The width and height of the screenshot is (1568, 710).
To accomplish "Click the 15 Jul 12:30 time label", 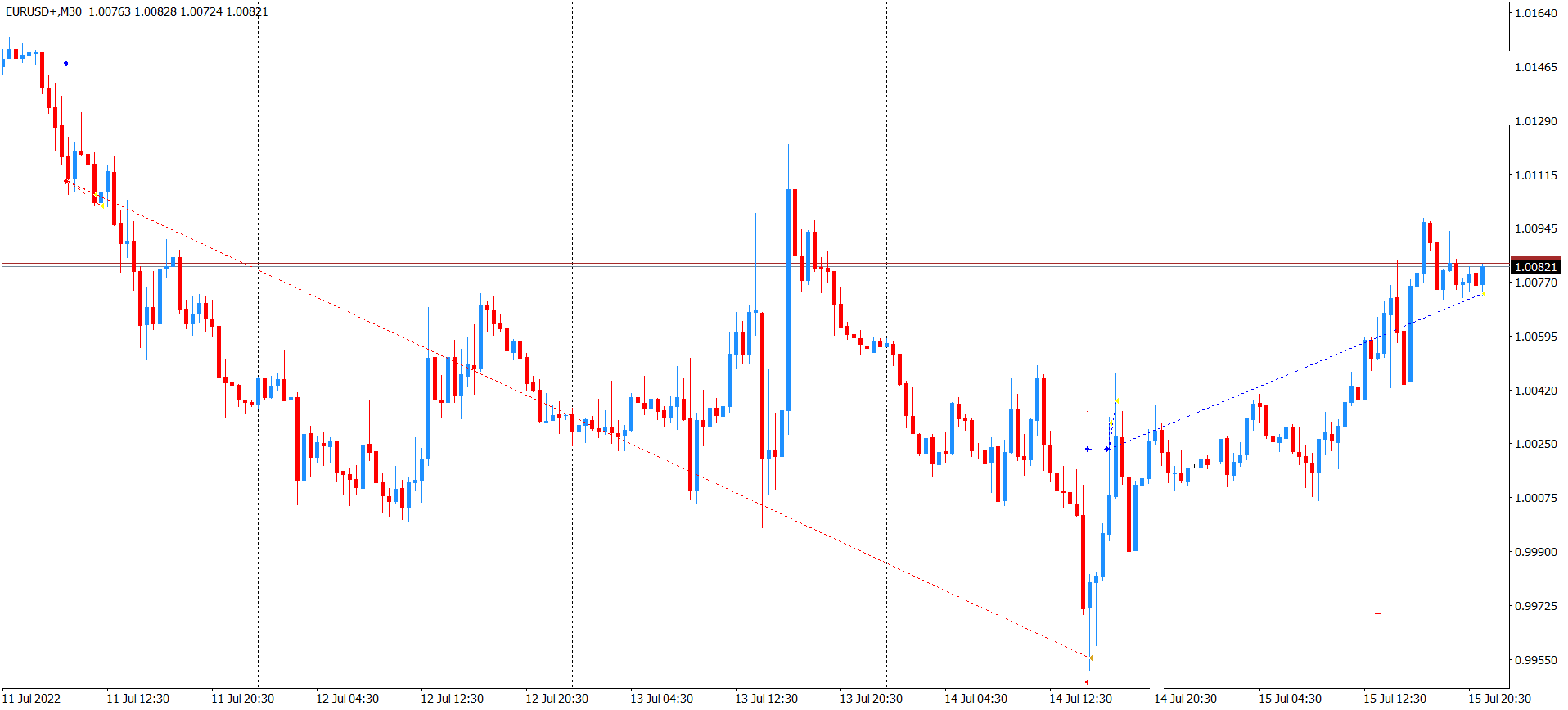I will click(x=1395, y=699).
